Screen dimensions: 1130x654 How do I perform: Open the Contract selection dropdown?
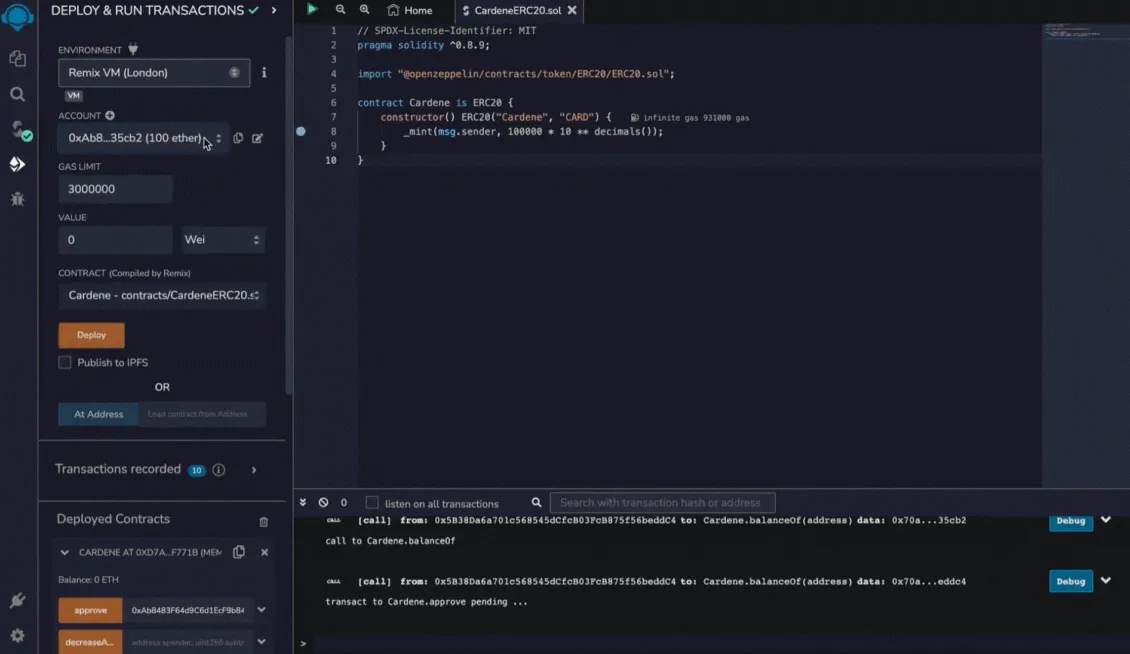click(x=162, y=295)
